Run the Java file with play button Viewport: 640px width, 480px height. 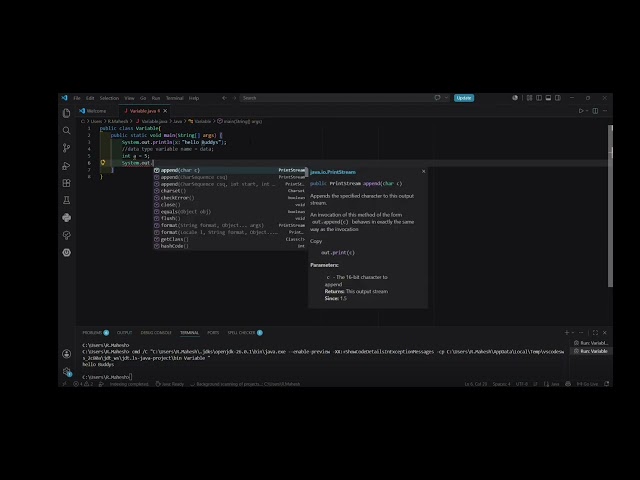(581, 111)
